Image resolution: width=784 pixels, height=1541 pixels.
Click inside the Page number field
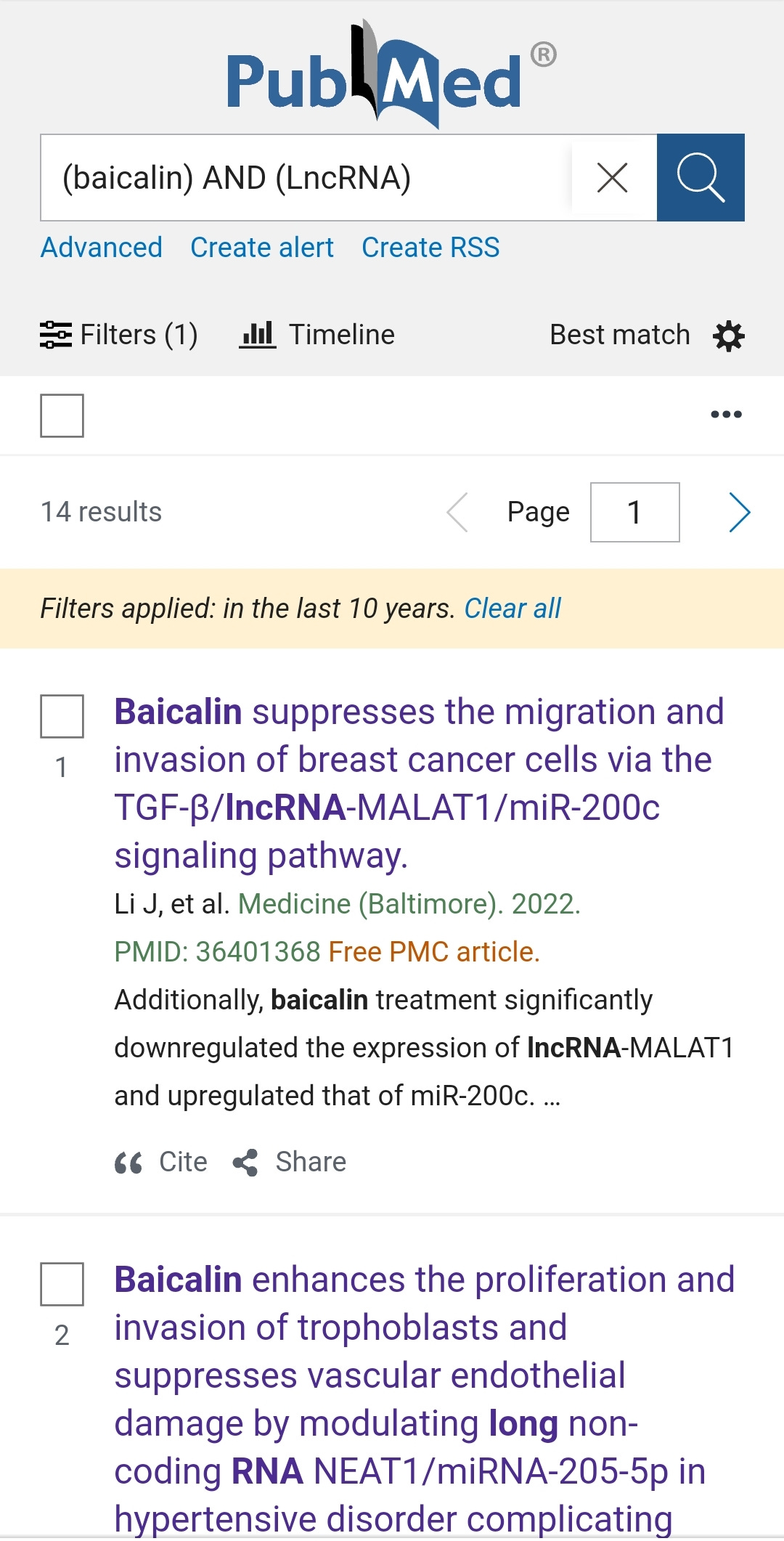pyautogui.click(x=634, y=512)
